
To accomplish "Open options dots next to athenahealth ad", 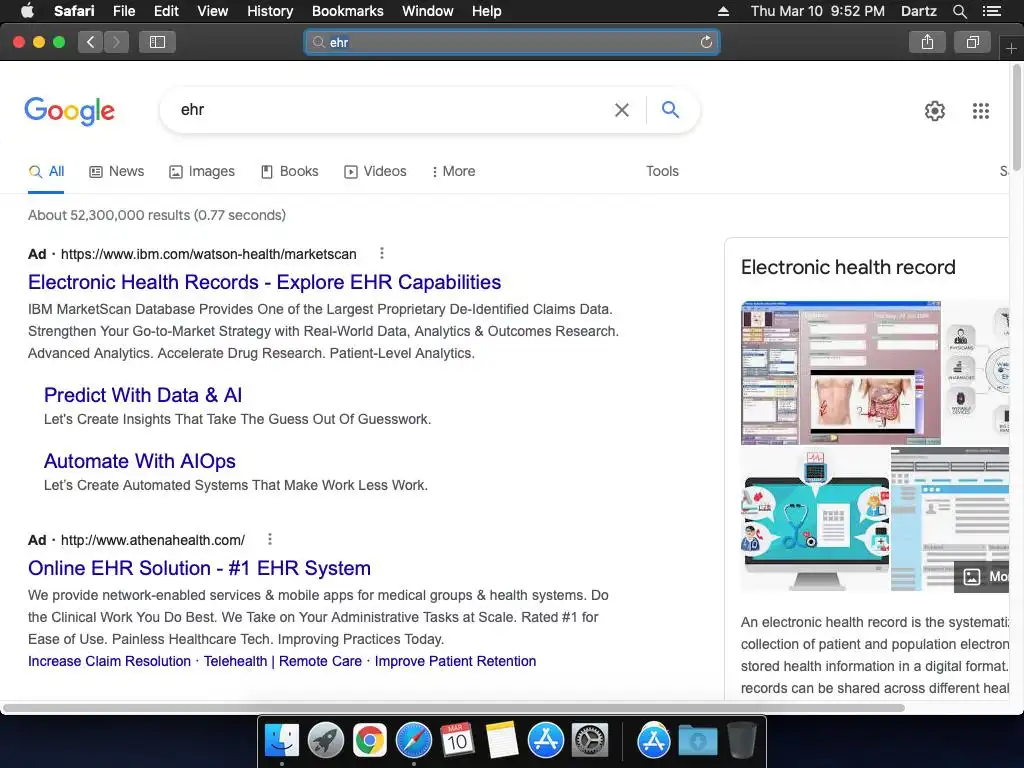I will (270, 539).
